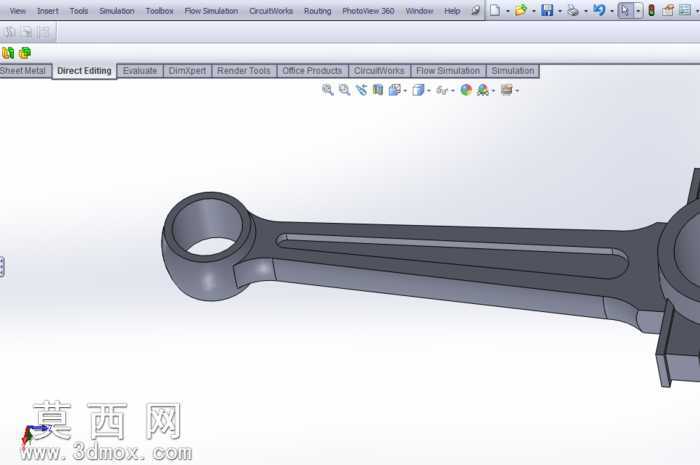The width and height of the screenshot is (700, 465).
Task: Switch to the Flow Simulation command tab
Action: click(448, 71)
